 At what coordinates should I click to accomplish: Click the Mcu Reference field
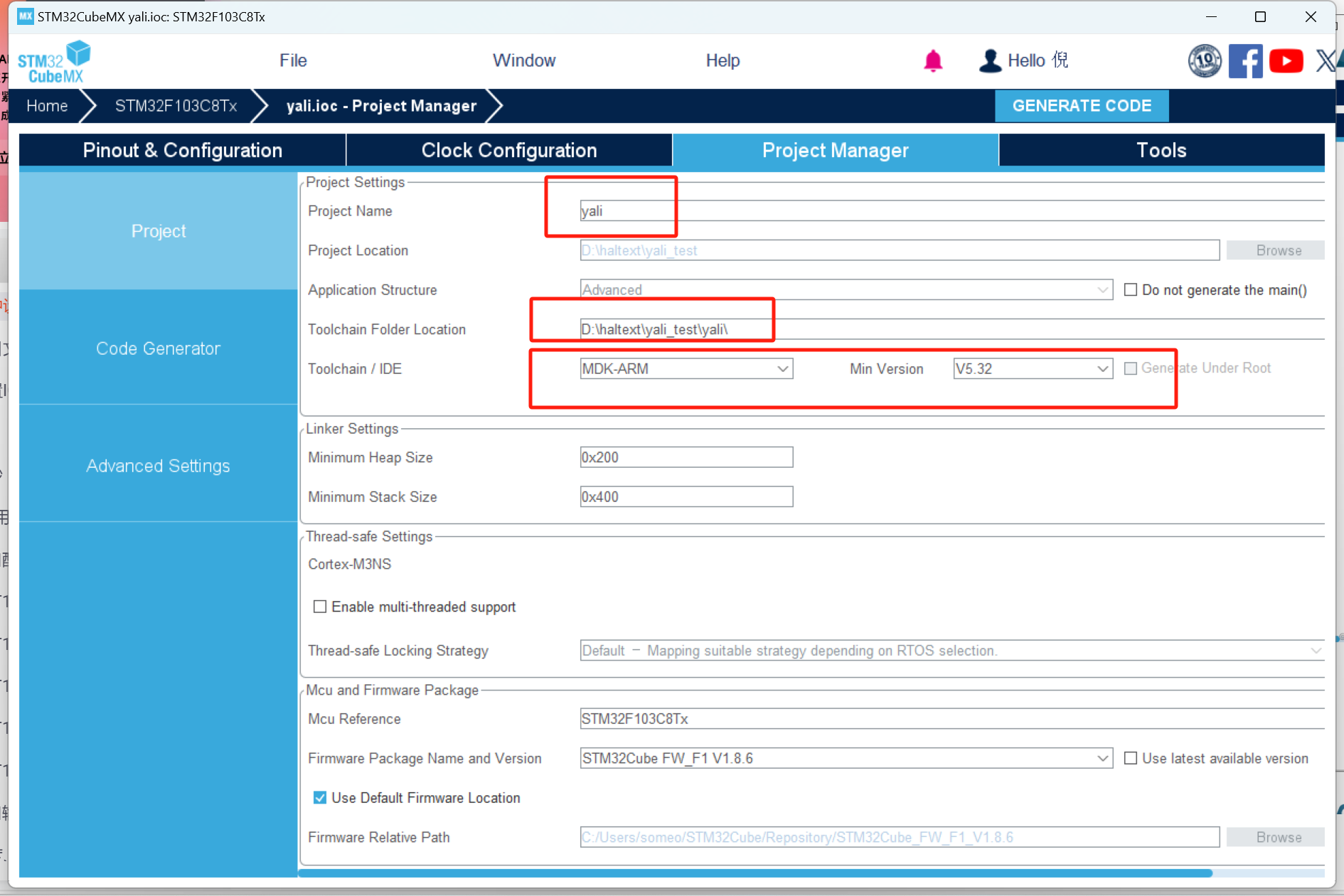pyautogui.click(x=952, y=719)
